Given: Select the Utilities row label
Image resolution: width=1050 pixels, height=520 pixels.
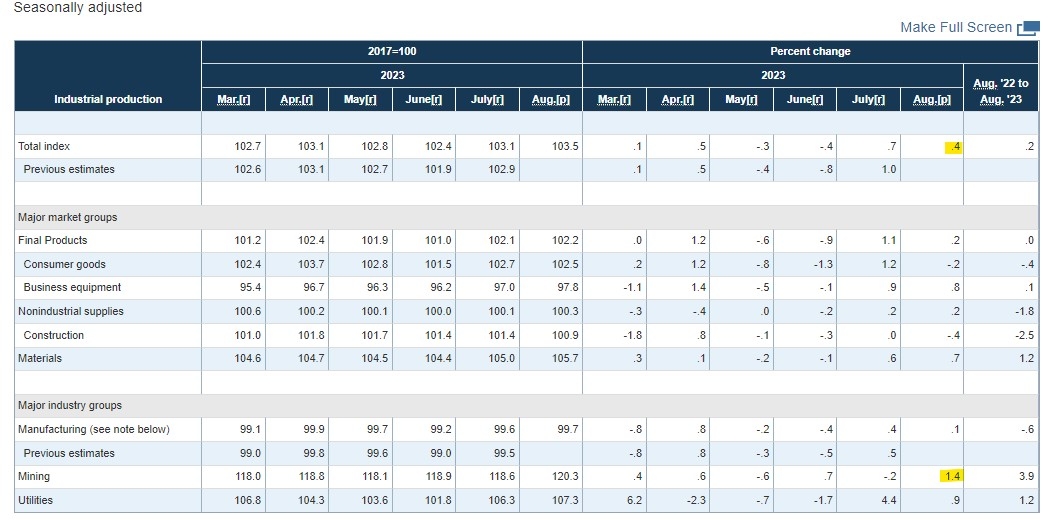Looking at the screenshot, I should point(36,500).
